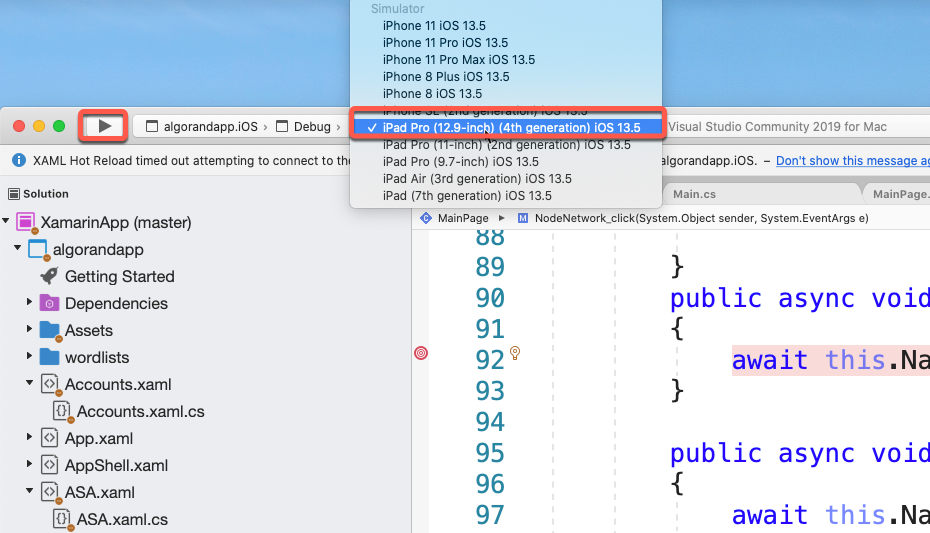
Task: Click the lightbulb quick-fix icon on line 92
Action: coord(516,352)
